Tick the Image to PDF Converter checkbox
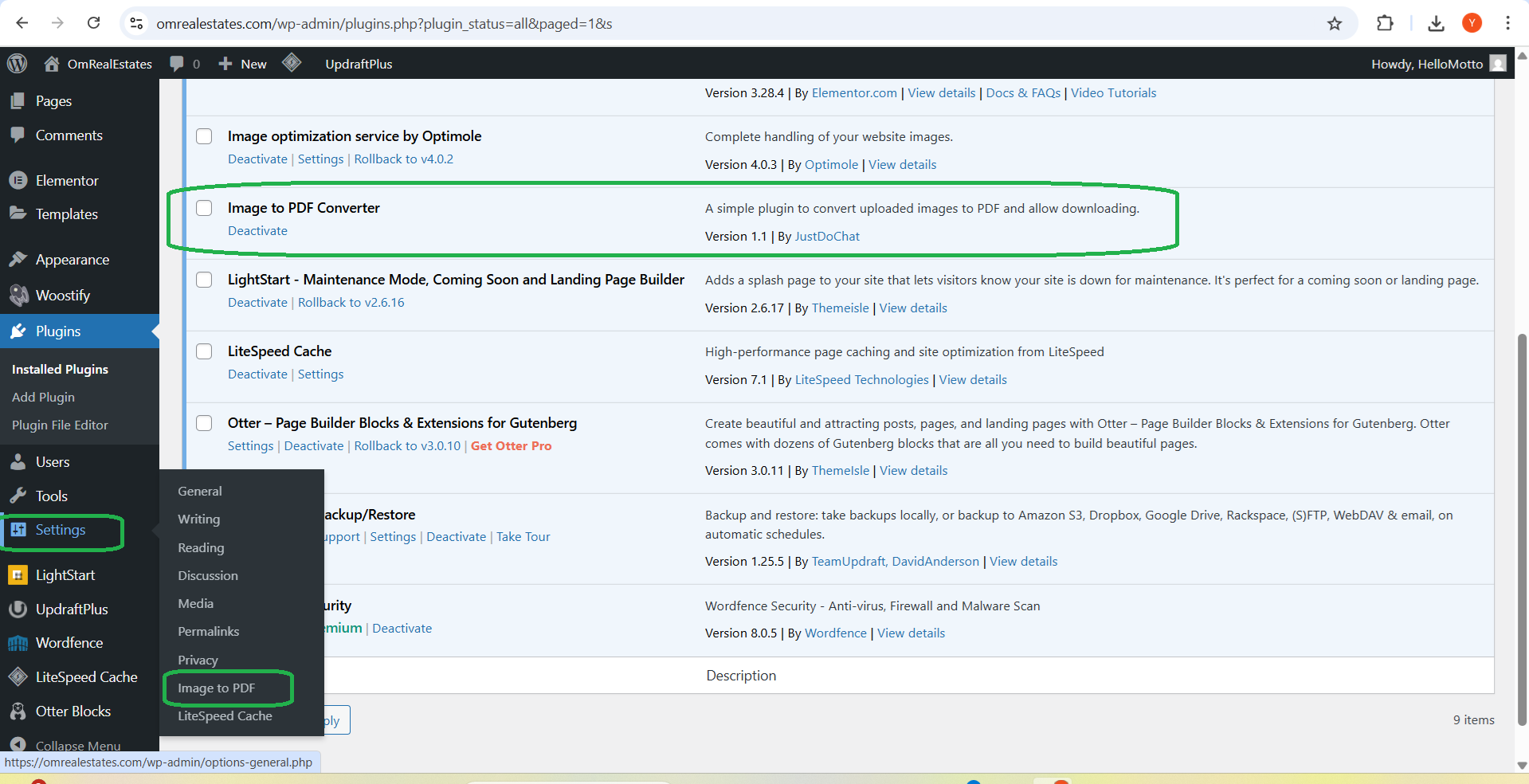This screenshot has height=784, width=1529. tap(205, 208)
